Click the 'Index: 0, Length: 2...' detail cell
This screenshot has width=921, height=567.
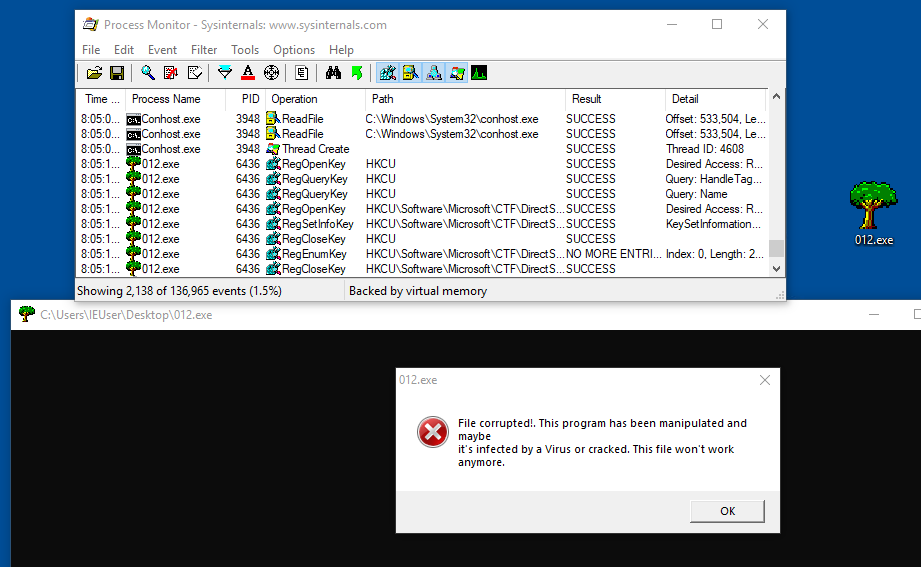(x=715, y=254)
